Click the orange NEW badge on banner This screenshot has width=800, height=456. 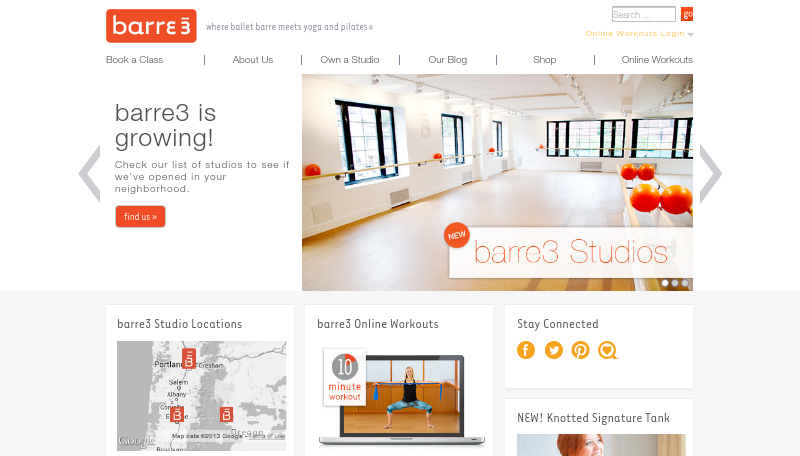(x=457, y=235)
